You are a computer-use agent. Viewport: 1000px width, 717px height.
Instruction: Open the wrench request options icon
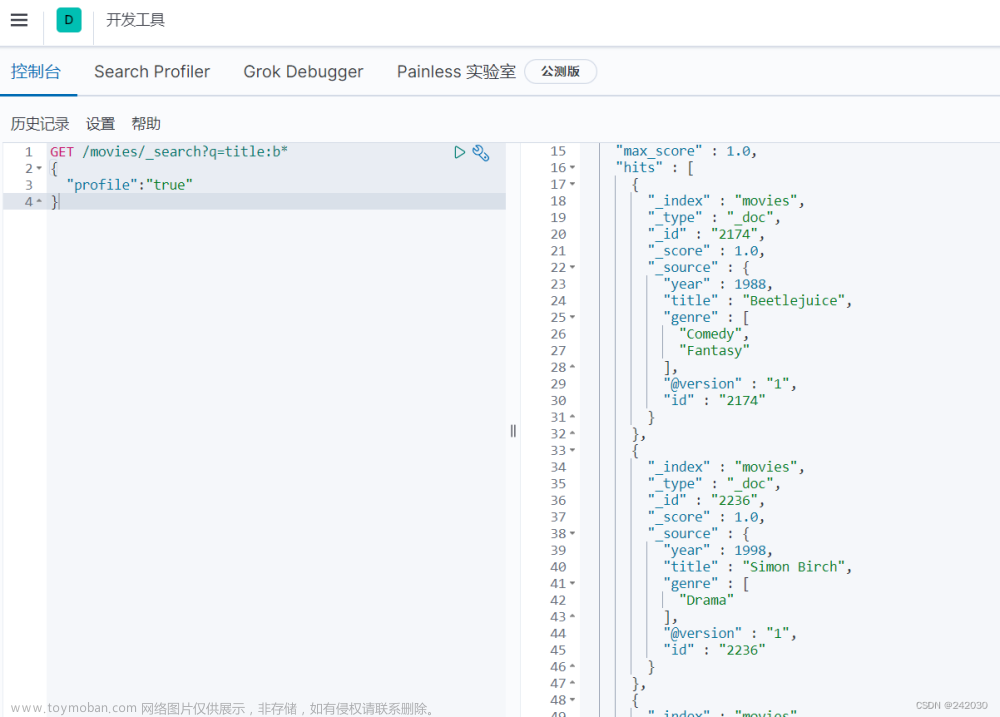click(x=481, y=152)
